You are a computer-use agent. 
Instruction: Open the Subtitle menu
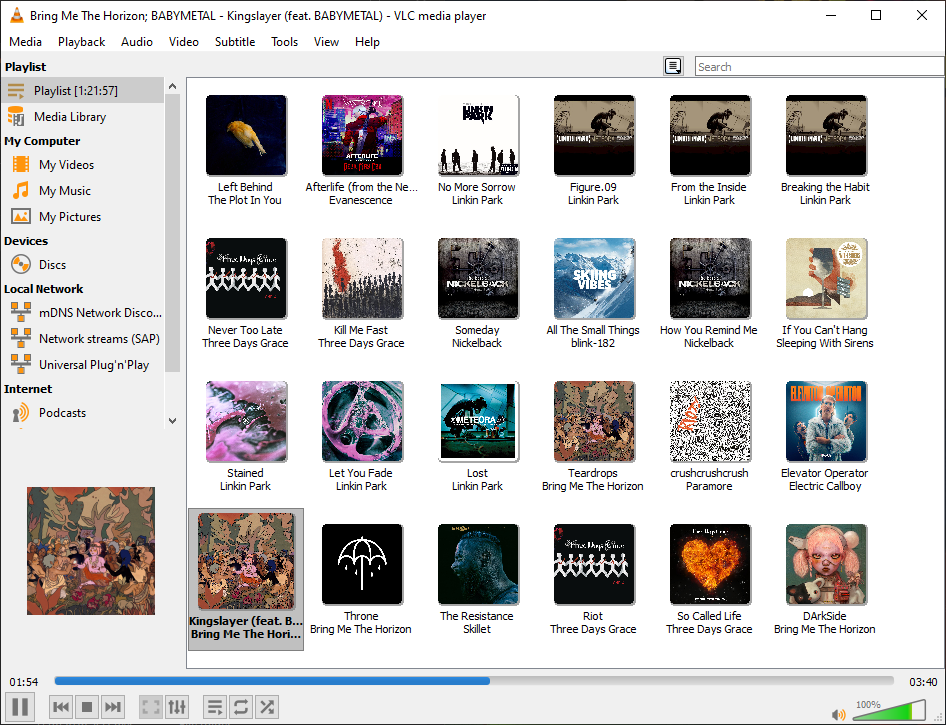coord(235,42)
